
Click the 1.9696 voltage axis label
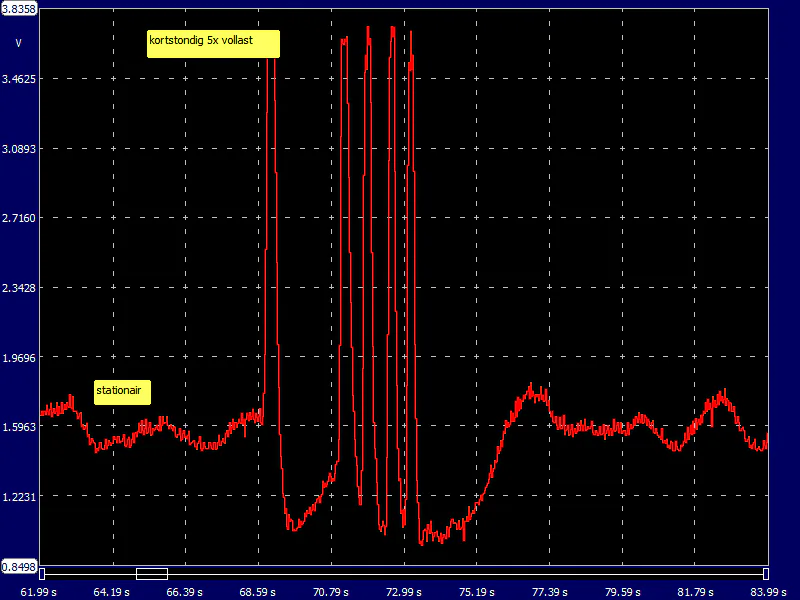[x=19, y=357]
